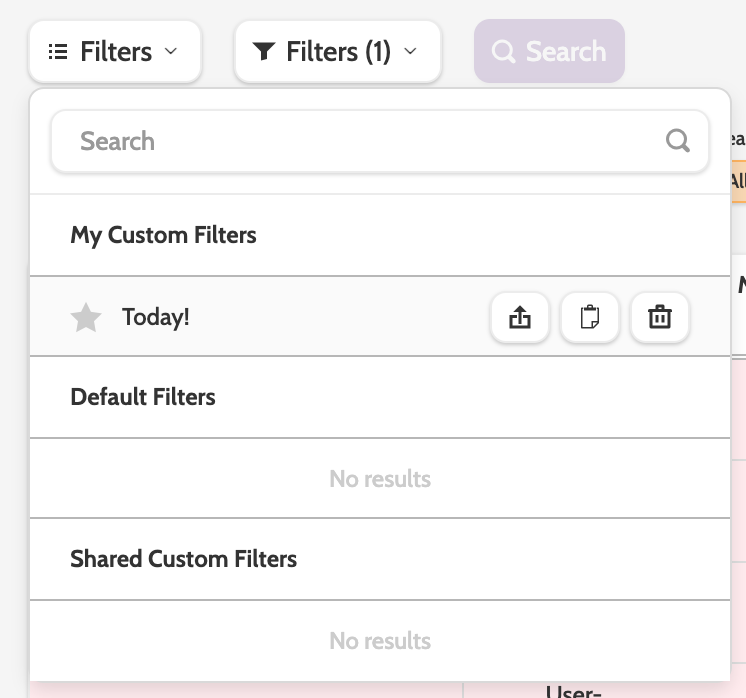Select the Today! custom filter

pos(156,318)
